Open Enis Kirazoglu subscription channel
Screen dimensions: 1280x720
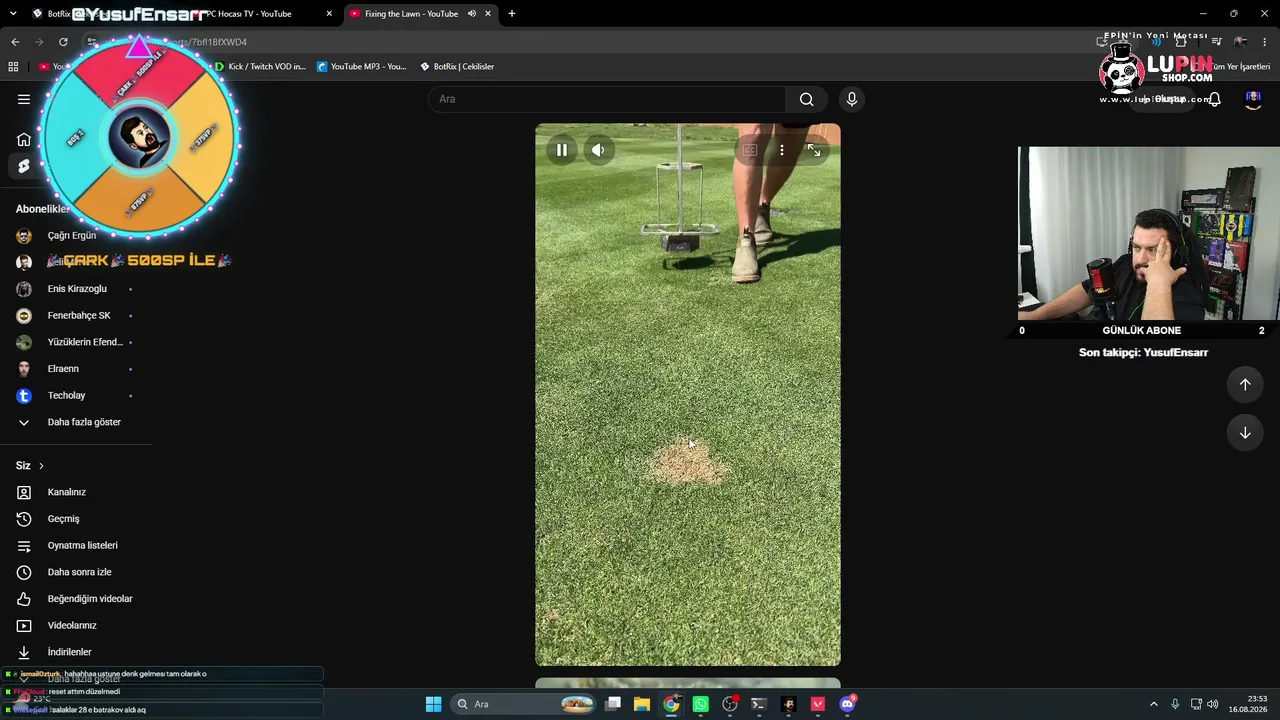point(76,289)
